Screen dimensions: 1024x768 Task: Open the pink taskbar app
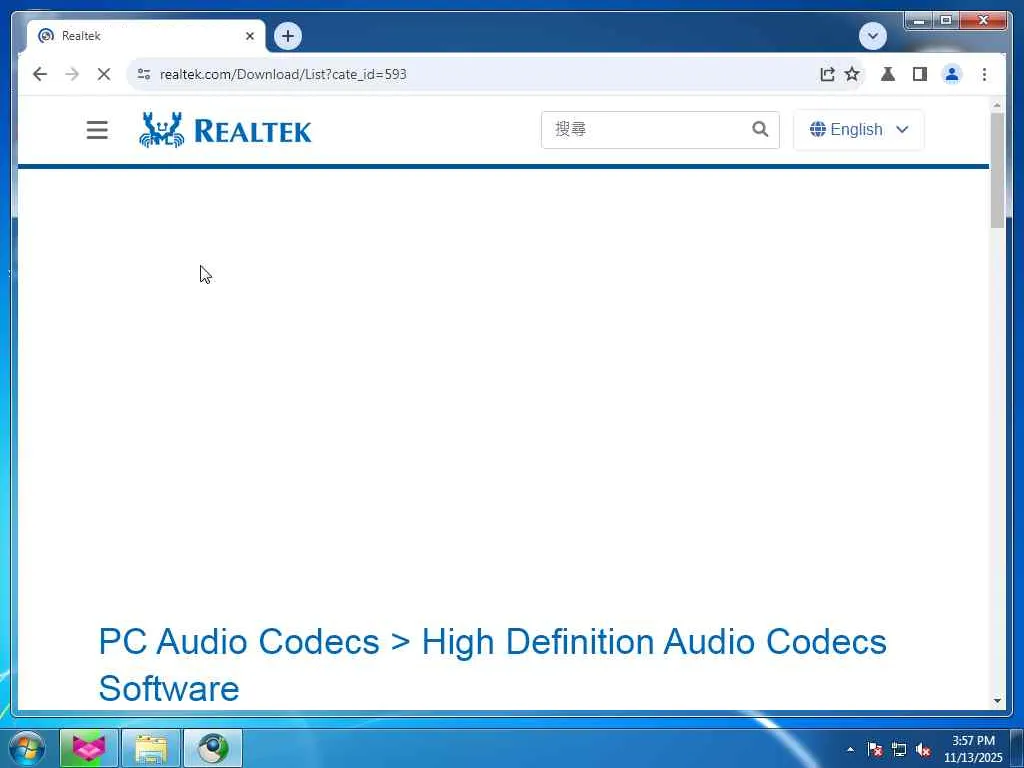[x=89, y=748]
